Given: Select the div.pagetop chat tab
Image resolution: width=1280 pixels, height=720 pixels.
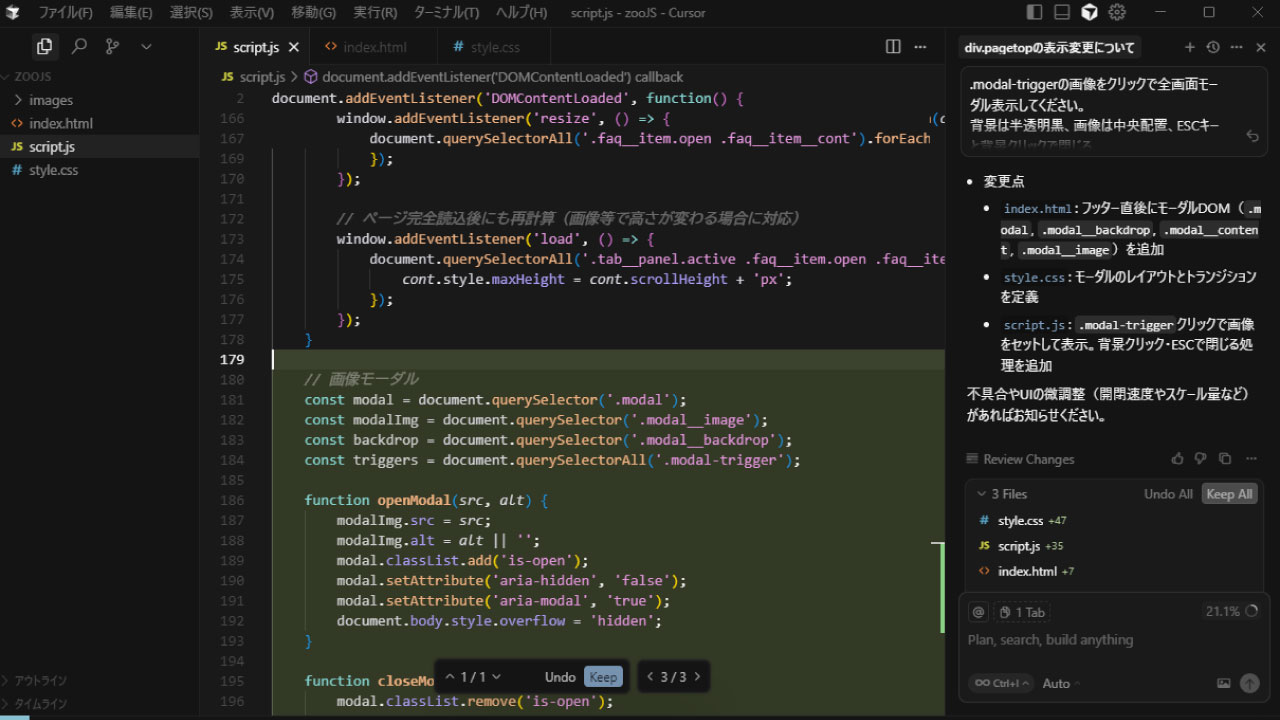Looking at the screenshot, I should click(1049, 47).
